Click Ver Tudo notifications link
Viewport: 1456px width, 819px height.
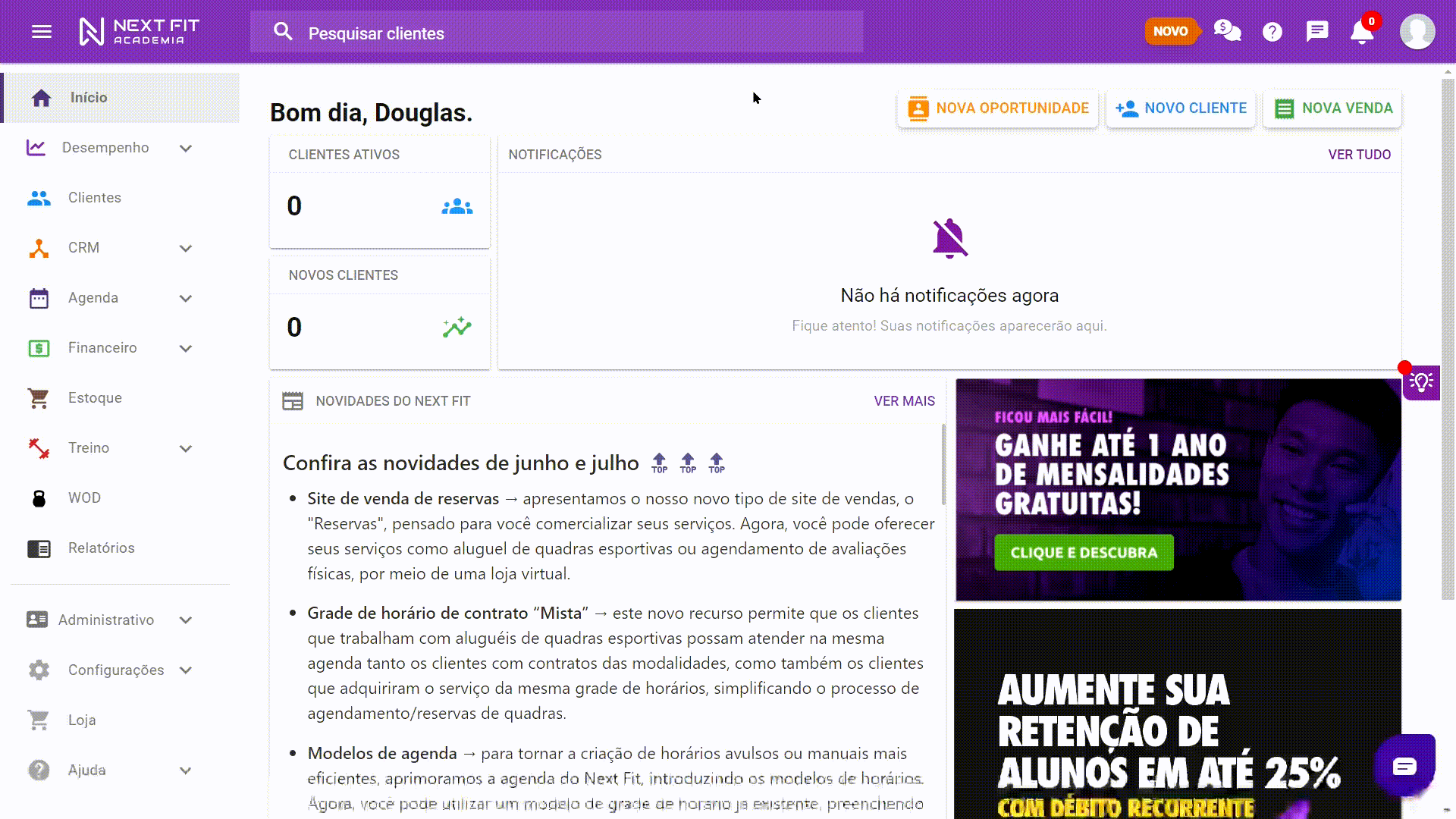[x=1359, y=155]
